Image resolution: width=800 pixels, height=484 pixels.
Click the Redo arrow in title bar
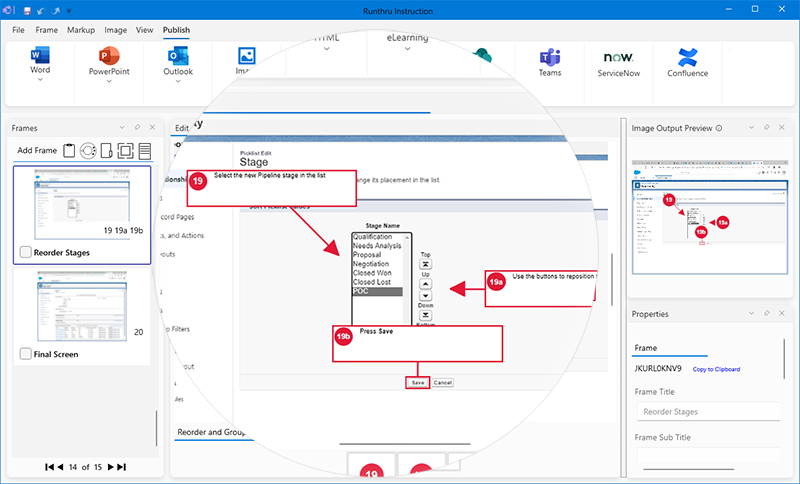[56, 11]
